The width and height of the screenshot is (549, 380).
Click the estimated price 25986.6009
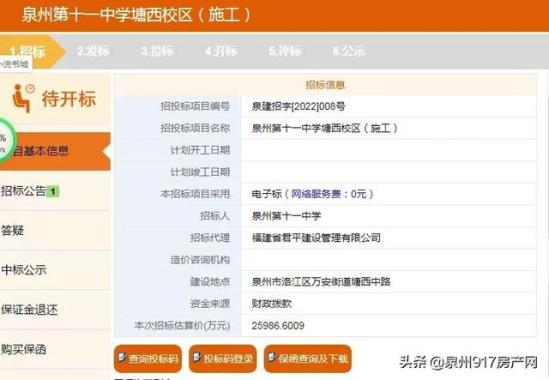(278, 326)
